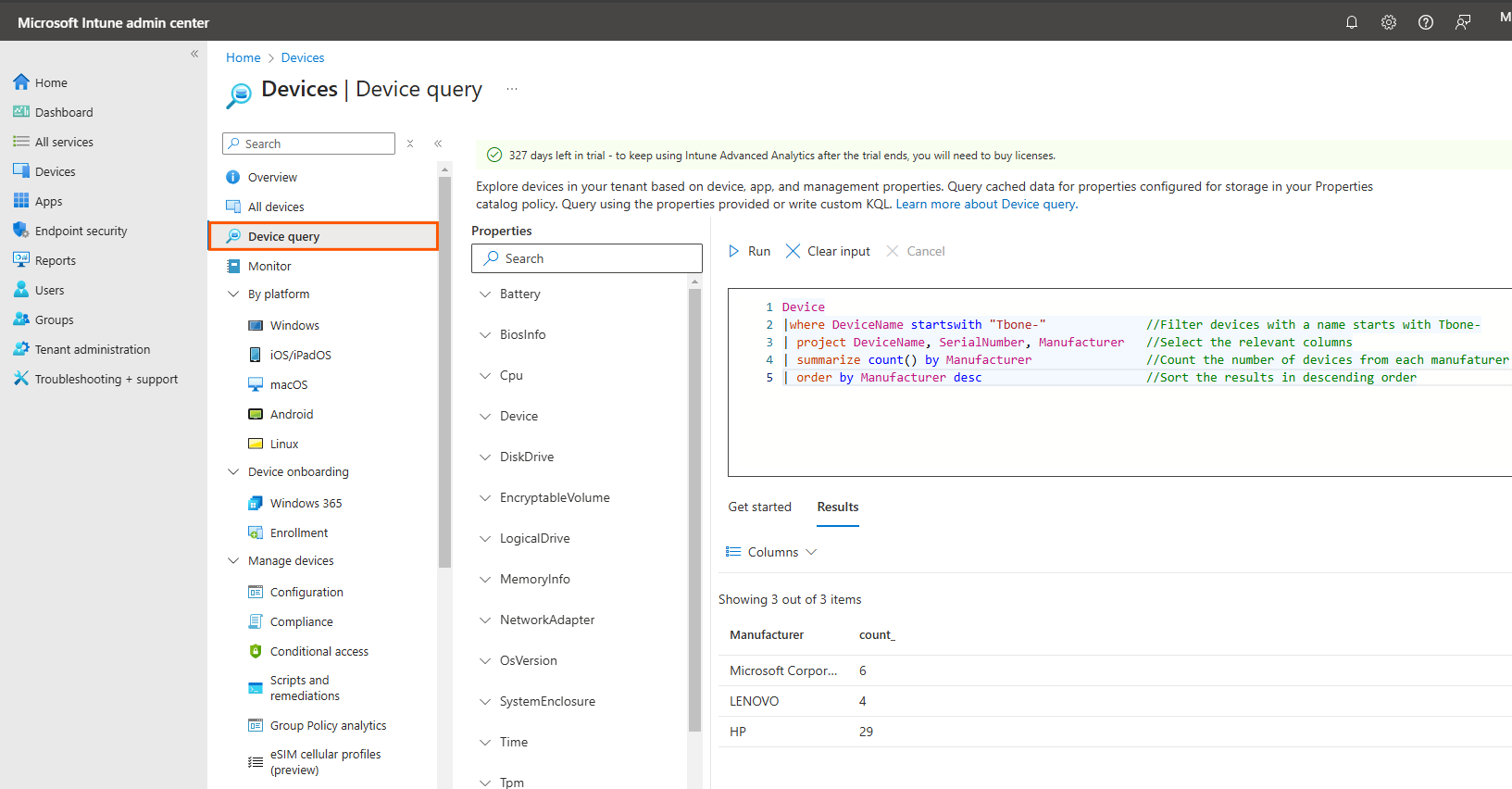Click the Properties search field
Image resolution: width=1512 pixels, height=789 pixels.
coord(587,258)
